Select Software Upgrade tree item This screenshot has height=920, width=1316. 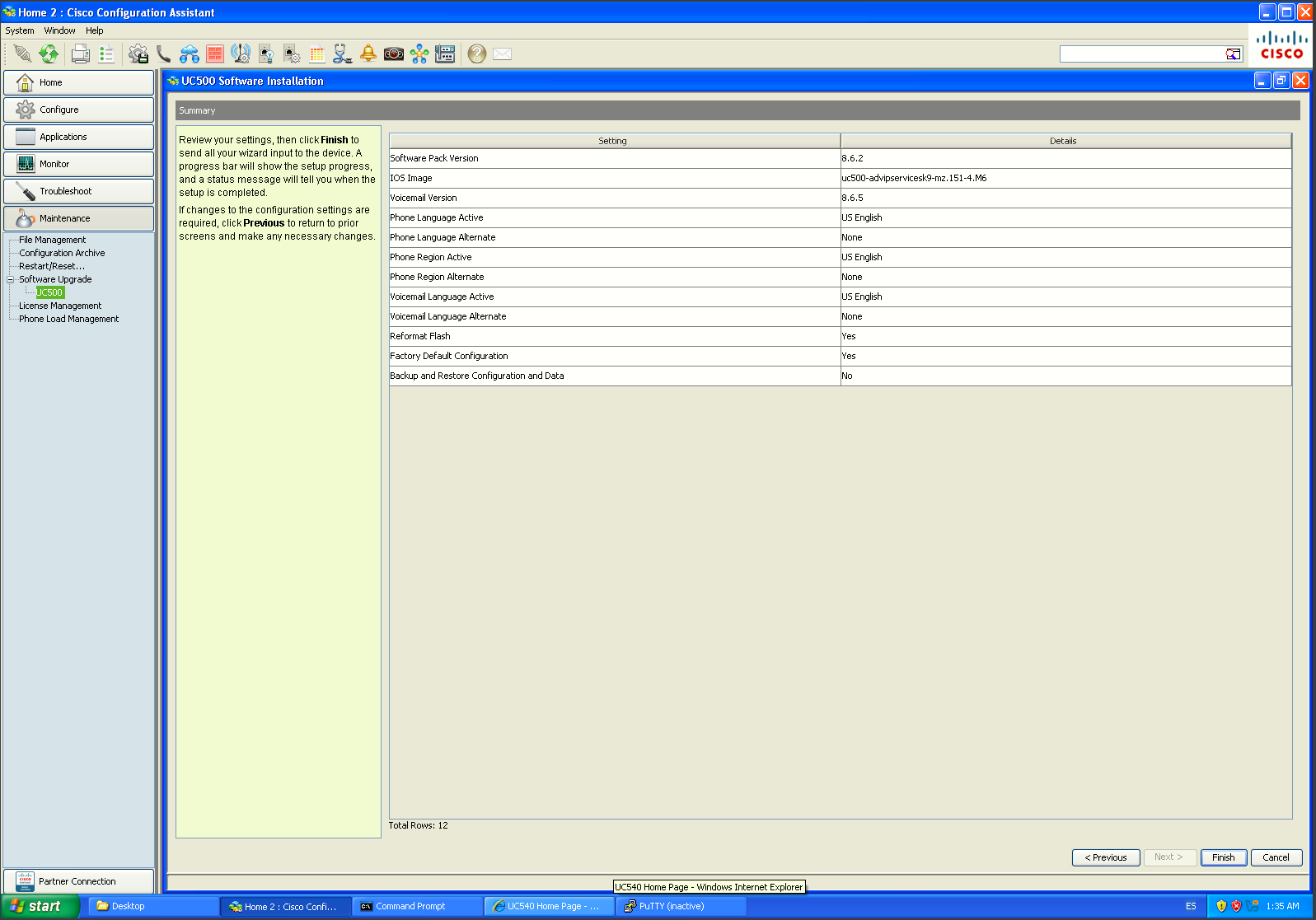[55, 279]
